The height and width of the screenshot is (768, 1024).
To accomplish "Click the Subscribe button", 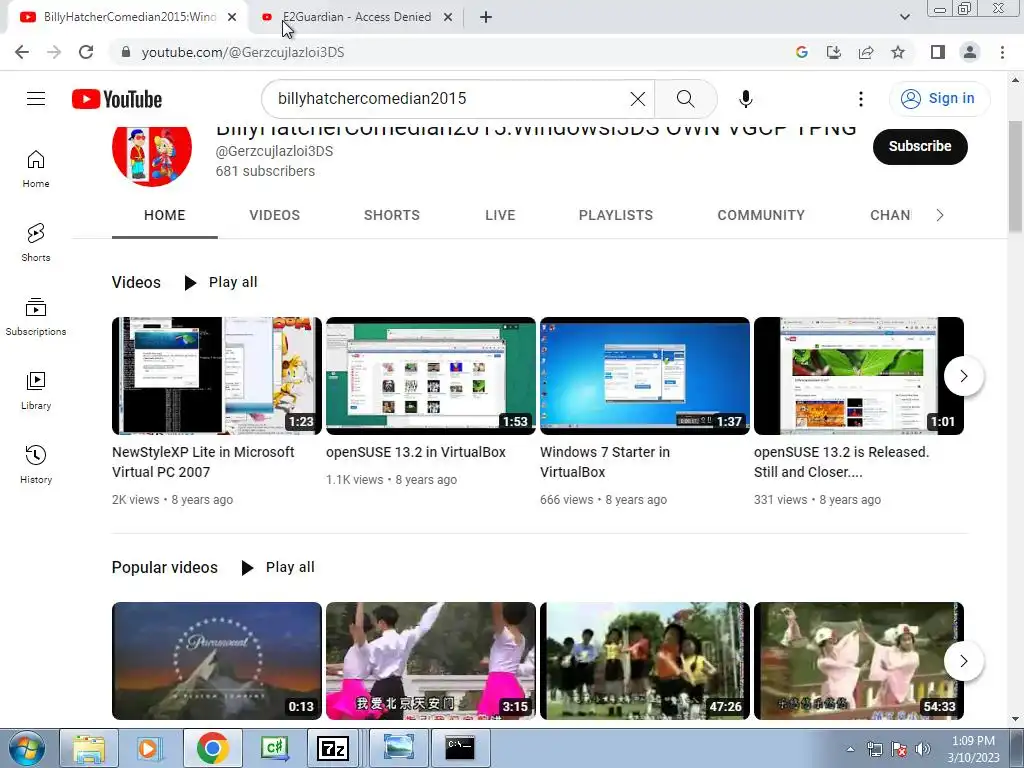I will (920, 146).
